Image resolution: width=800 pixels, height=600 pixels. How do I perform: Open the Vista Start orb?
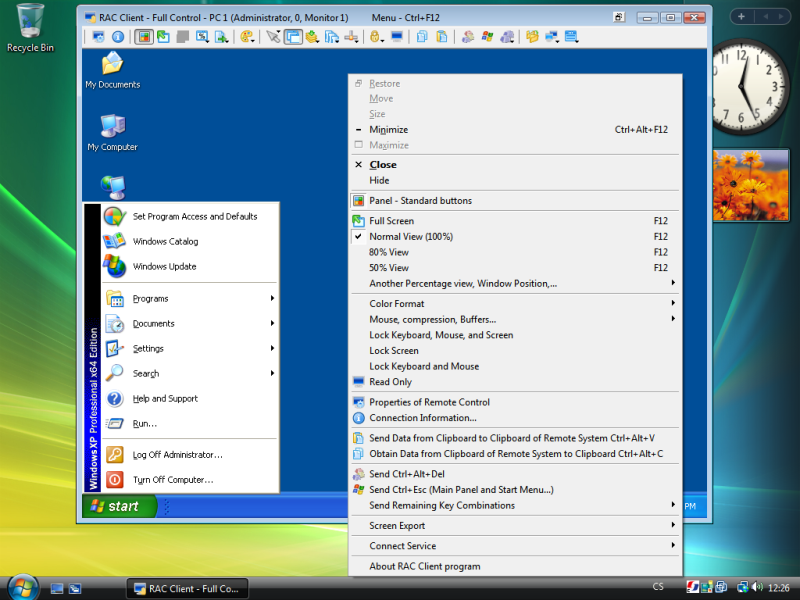tap(23, 587)
